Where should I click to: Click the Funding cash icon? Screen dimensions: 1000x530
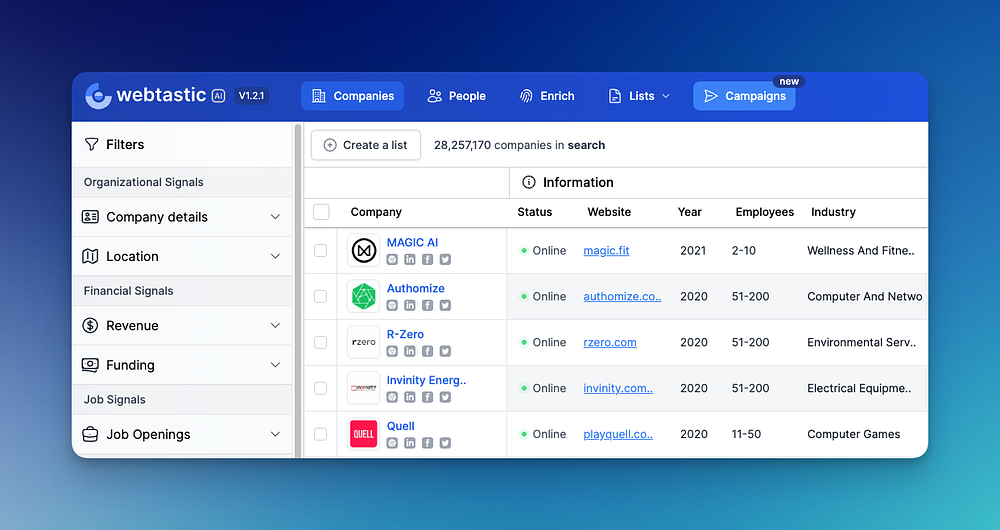tap(90, 365)
